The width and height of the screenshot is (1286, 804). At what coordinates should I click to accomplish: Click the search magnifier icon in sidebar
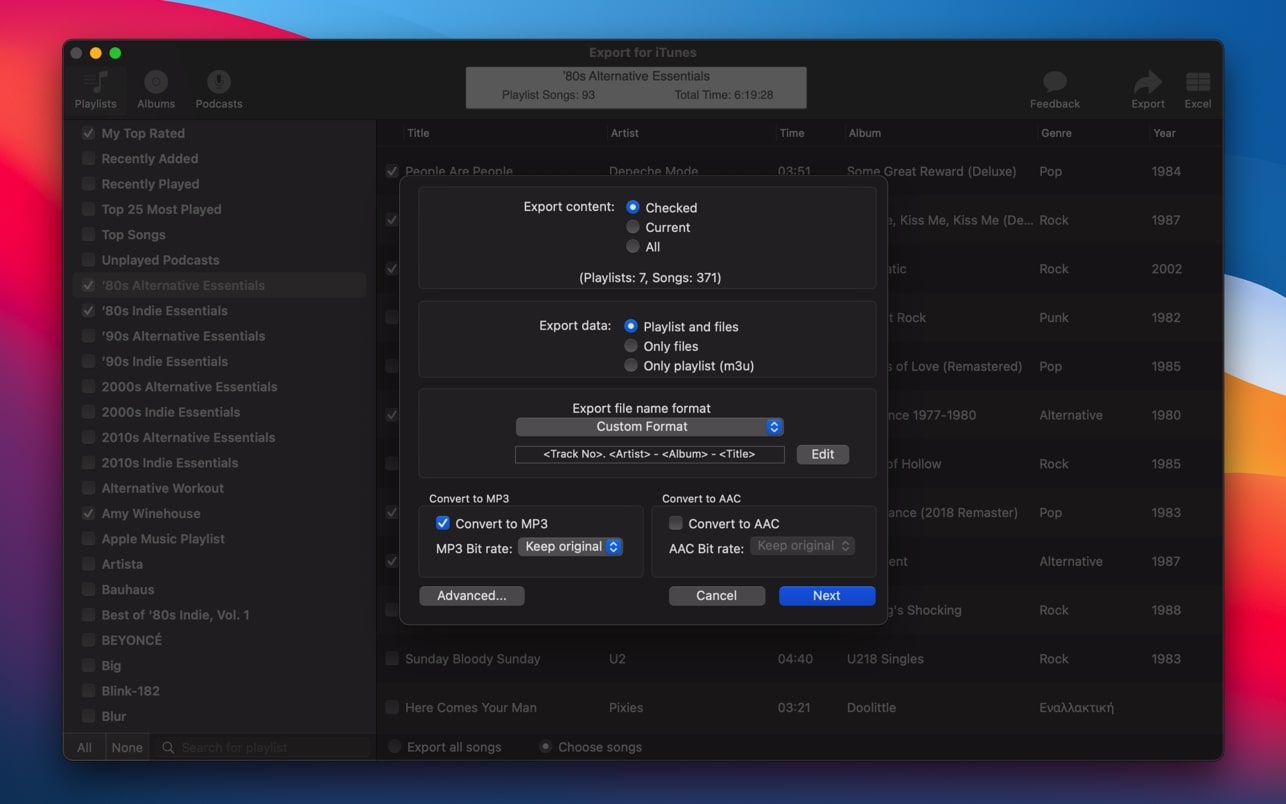pos(168,747)
